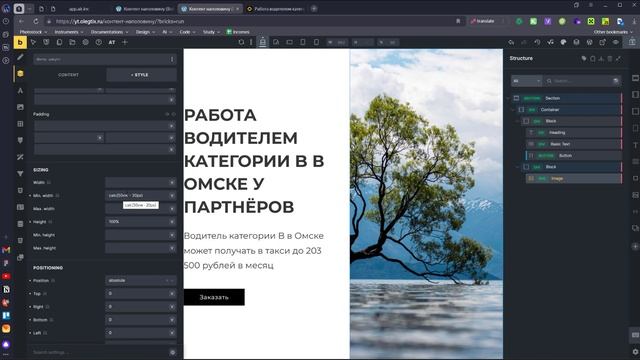Open the revisions history icon
The height and width of the screenshot is (360, 640).
(537, 42)
